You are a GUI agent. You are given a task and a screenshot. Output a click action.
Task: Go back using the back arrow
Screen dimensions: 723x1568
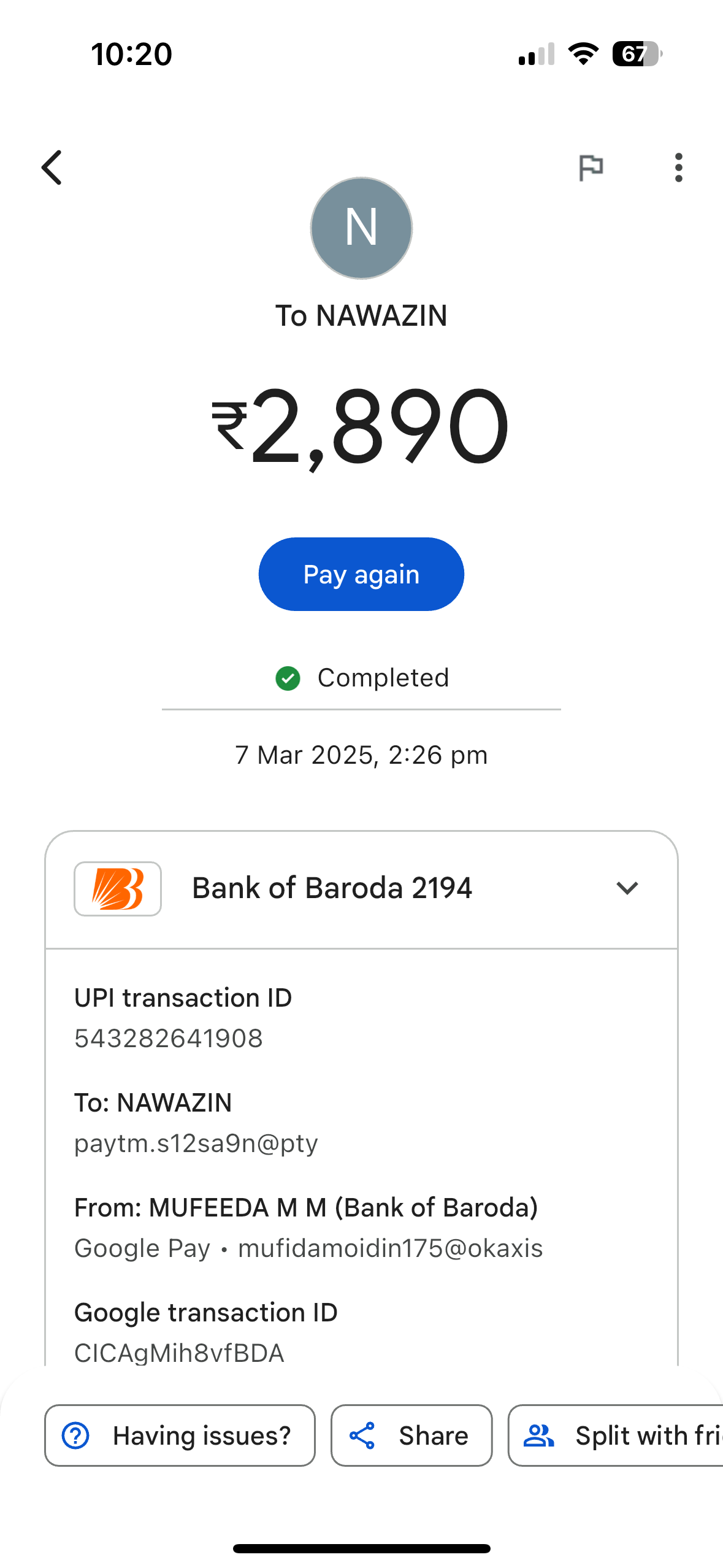coord(52,167)
